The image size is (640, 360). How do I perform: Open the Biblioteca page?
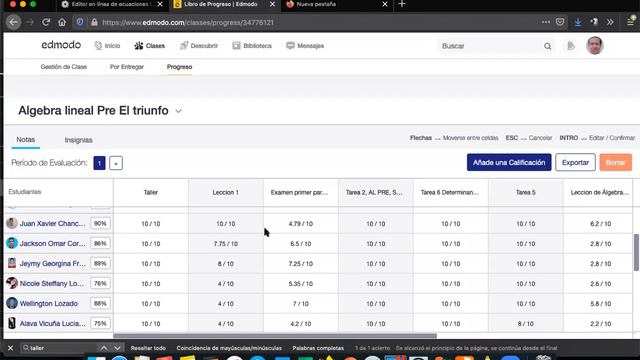[252, 46]
